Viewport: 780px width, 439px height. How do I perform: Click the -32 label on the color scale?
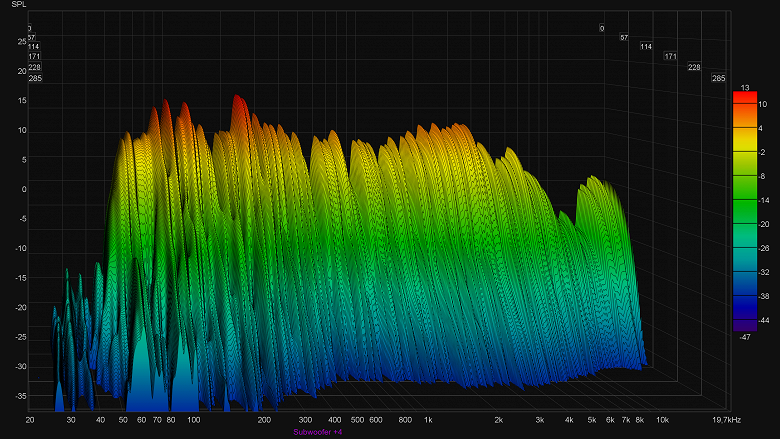764,272
